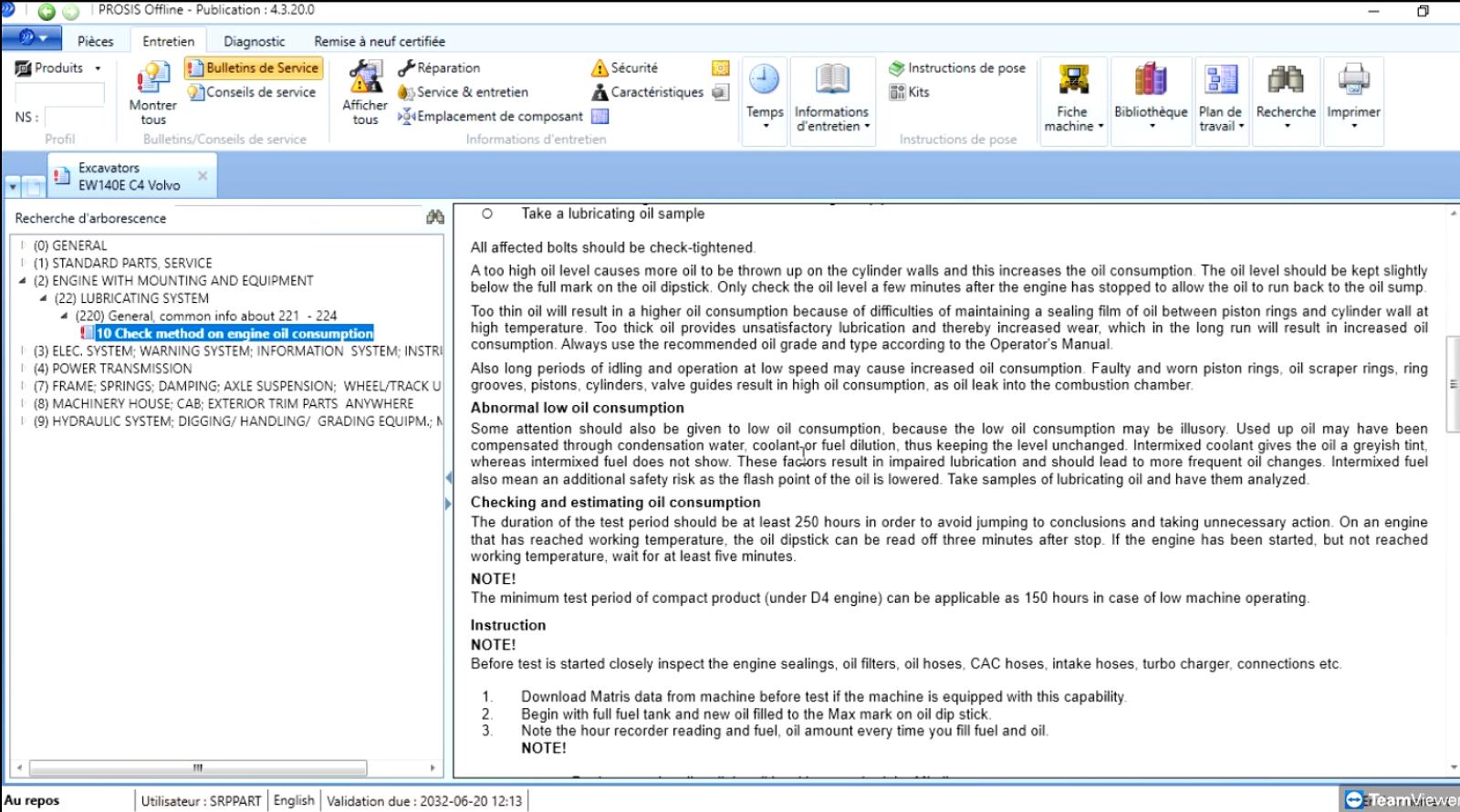
Task: Expand the (0) GENERAL tree node
Action: pyautogui.click(x=23, y=245)
